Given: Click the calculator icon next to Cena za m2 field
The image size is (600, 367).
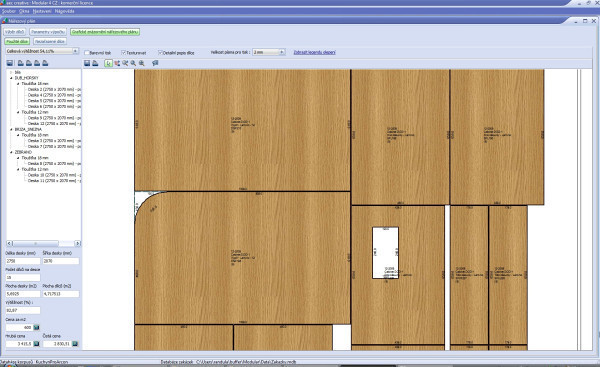Looking at the screenshot, I should pos(36,328).
